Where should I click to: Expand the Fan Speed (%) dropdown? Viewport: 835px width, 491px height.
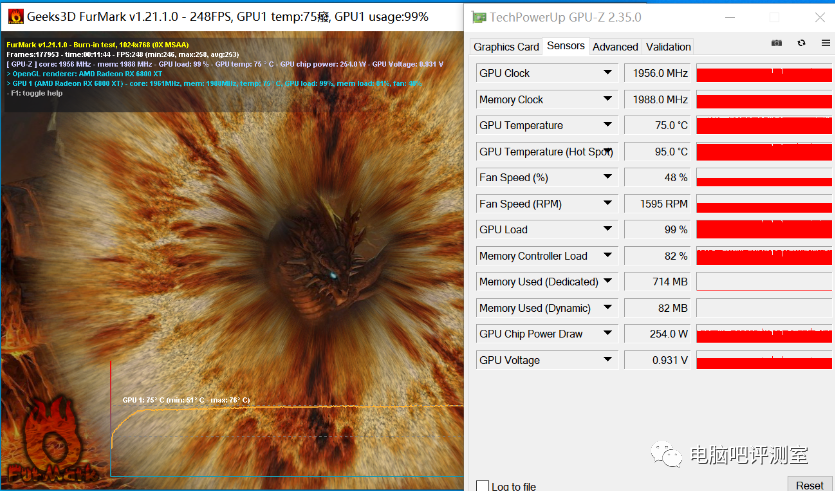click(608, 177)
